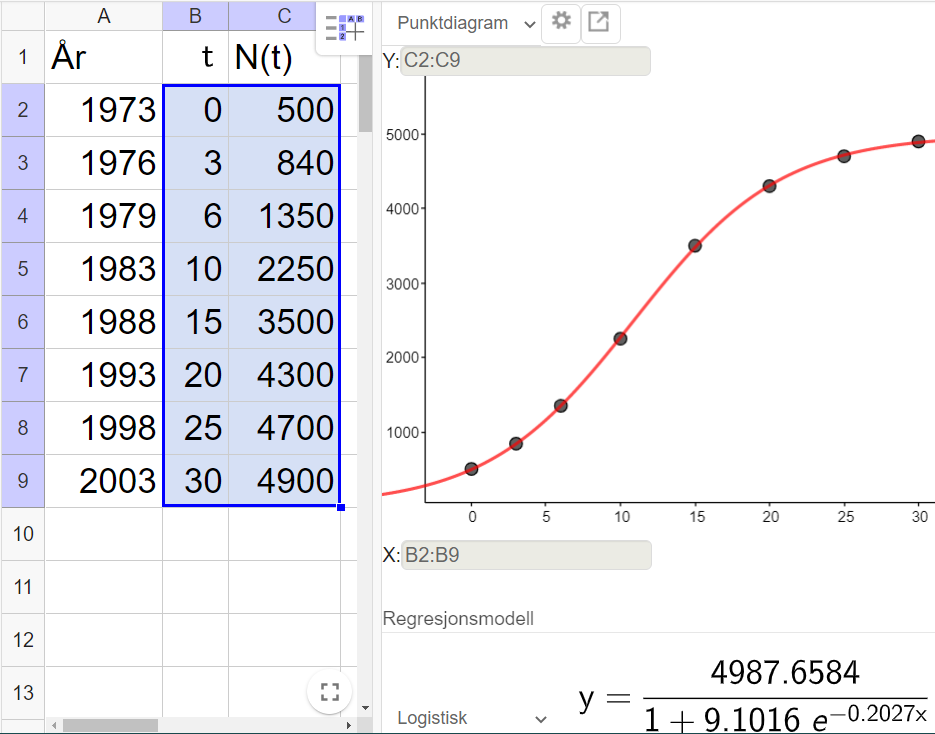Click the horizontal scrollbar right arrow
Image resolution: width=935 pixels, height=734 pixels.
pyautogui.click(x=349, y=727)
